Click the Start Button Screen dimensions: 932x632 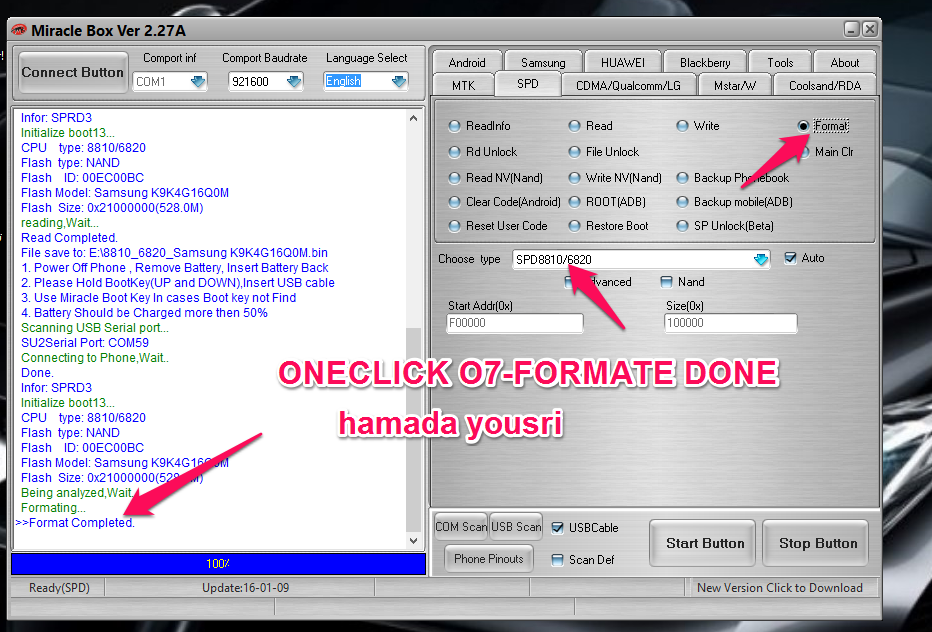click(705, 543)
